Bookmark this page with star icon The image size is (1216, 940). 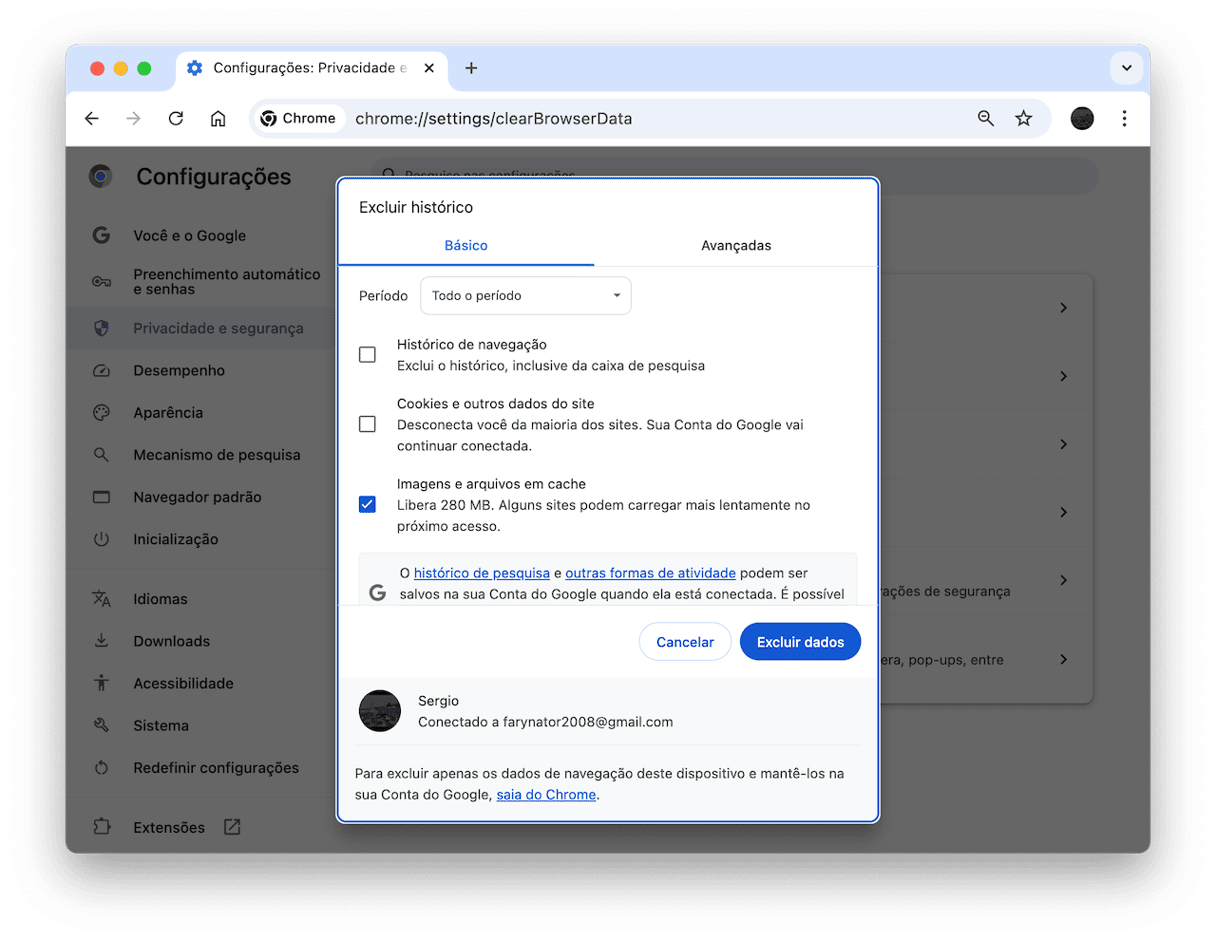[x=1023, y=119]
